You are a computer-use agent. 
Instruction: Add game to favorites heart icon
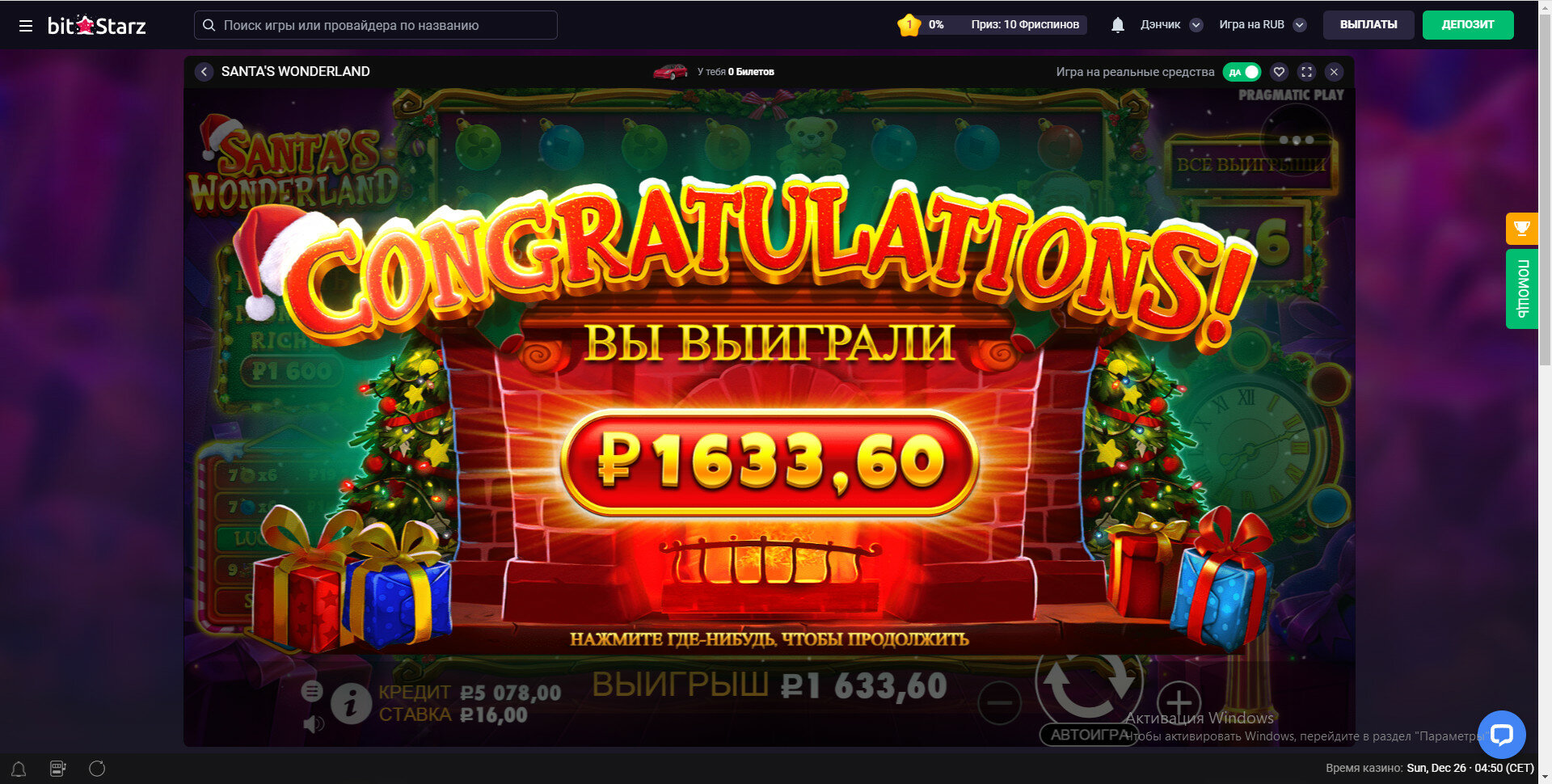click(1279, 72)
